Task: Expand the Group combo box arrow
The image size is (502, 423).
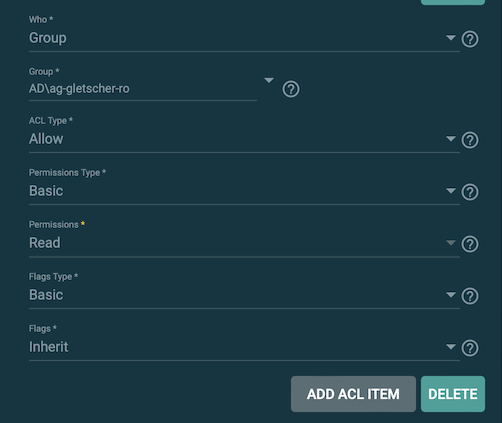Action: pyautogui.click(x=269, y=80)
